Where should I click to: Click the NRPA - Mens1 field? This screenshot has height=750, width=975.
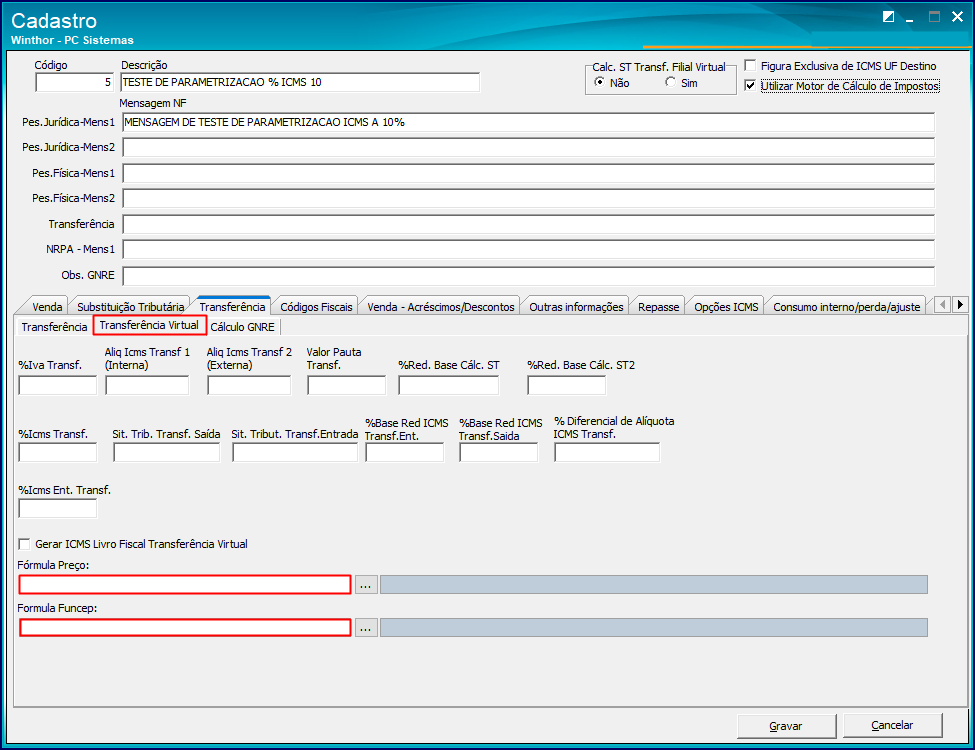(529, 249)
